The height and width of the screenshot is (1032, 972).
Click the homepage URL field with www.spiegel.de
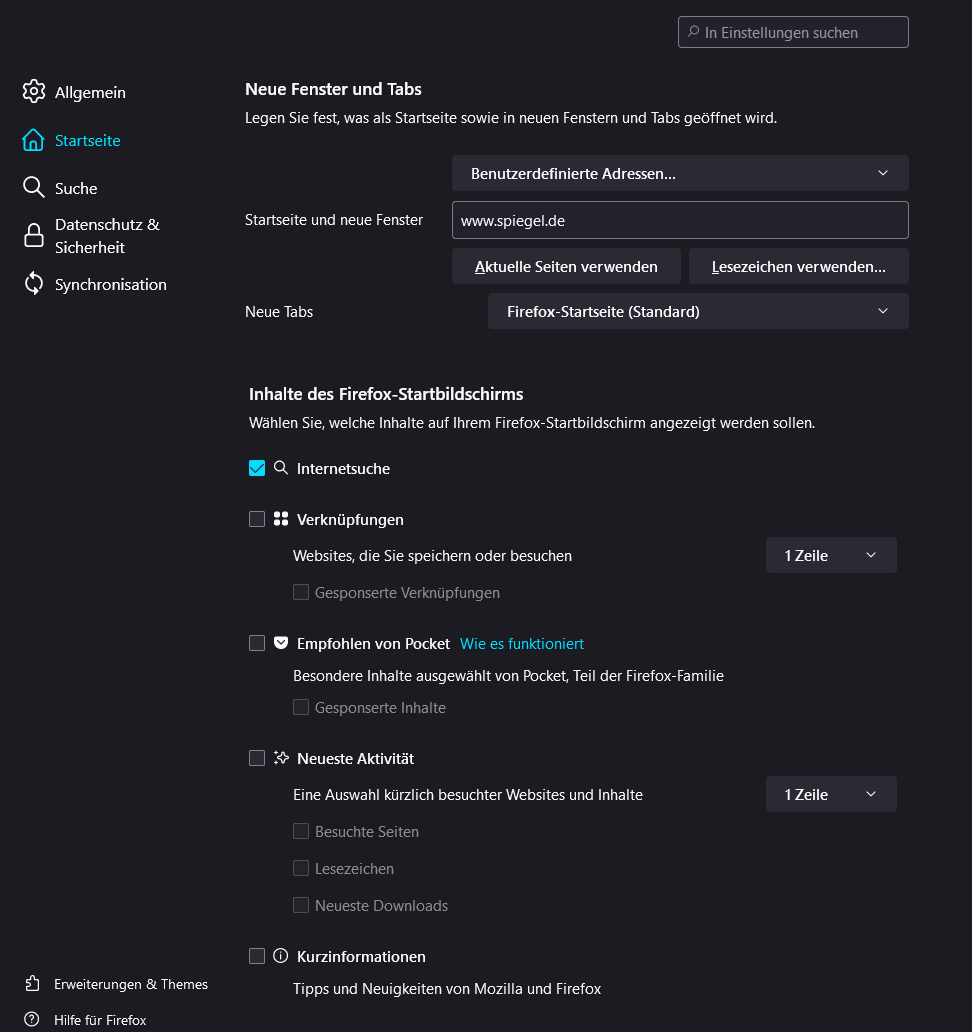tap(680, 220)
